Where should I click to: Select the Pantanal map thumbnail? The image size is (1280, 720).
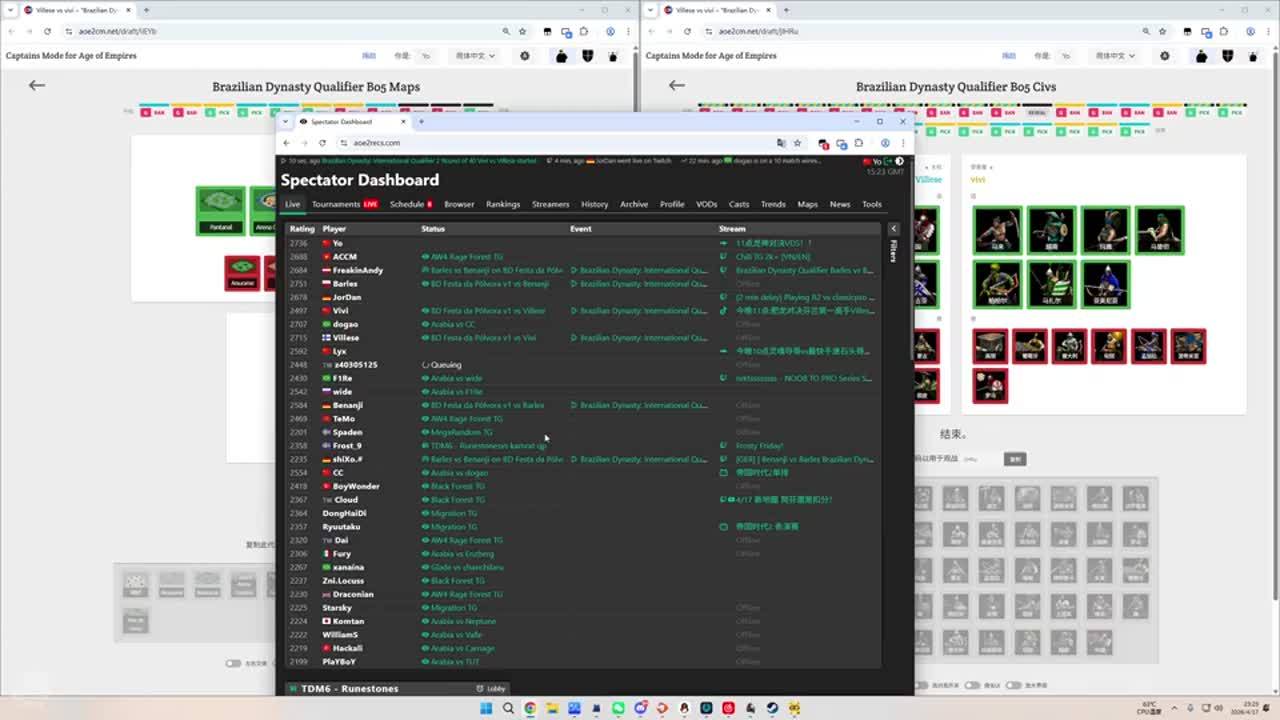tap(220, 209)
